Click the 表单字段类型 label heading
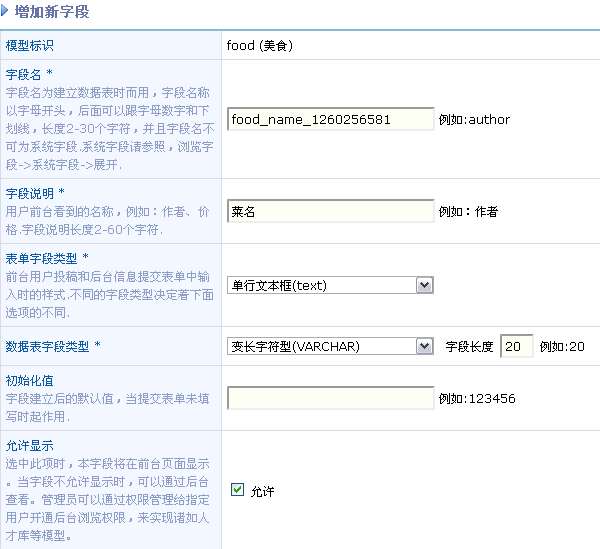Screen dimensions: 600x549 [42, 258]
